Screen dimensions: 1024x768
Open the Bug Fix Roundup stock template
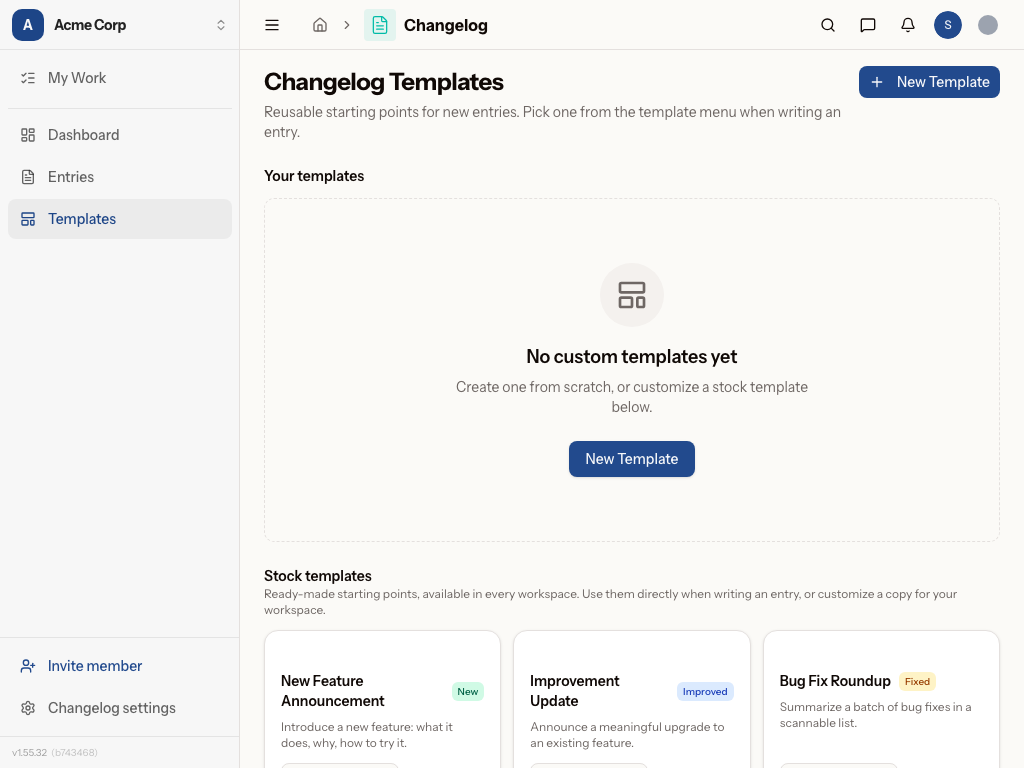point(881,699)
